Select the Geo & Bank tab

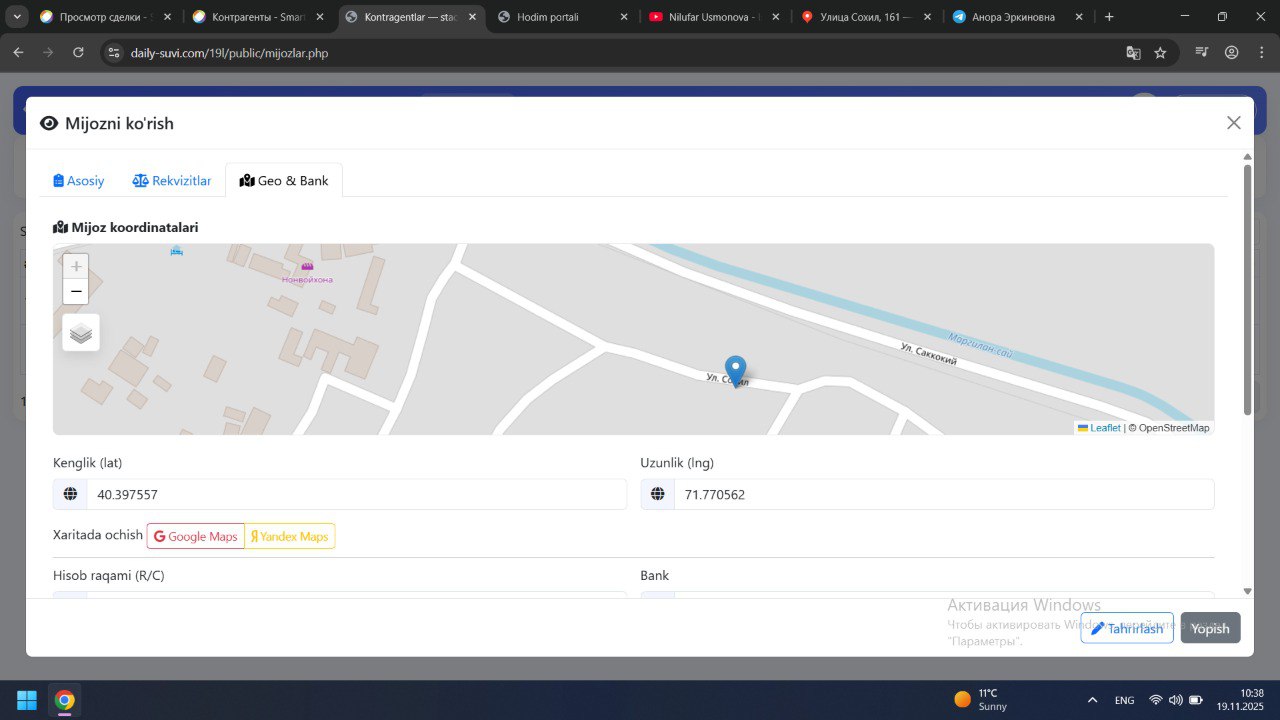click(x=284, y=181)
